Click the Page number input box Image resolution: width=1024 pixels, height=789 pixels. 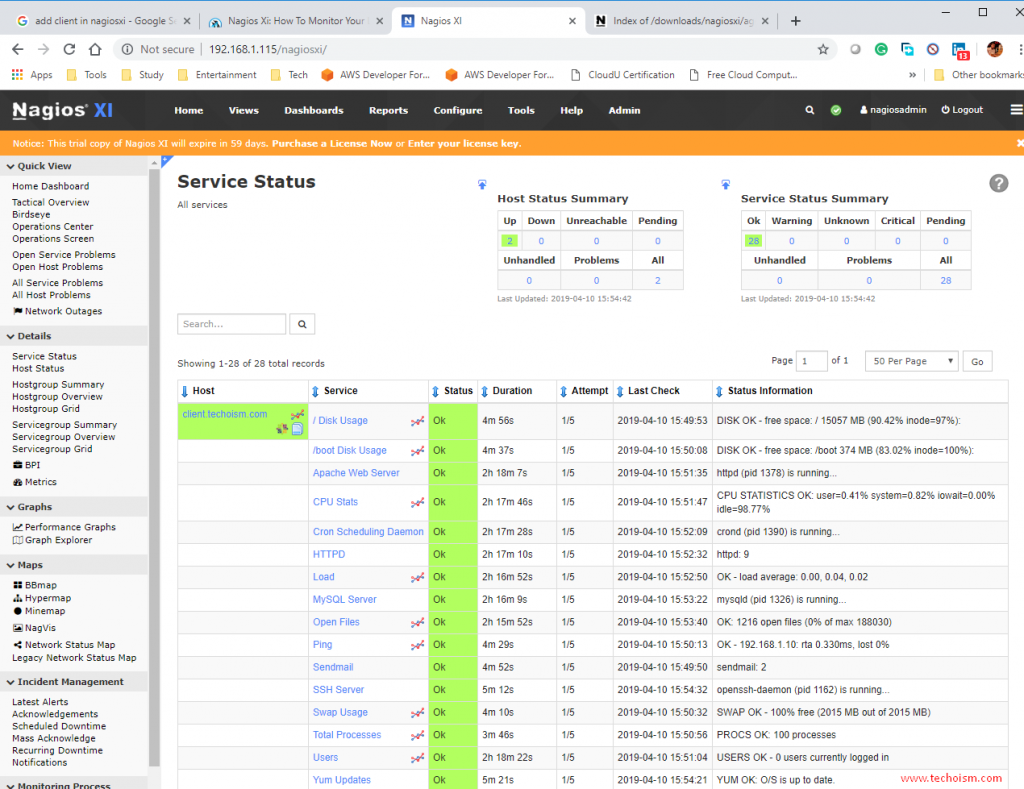[x=812, y=361]
